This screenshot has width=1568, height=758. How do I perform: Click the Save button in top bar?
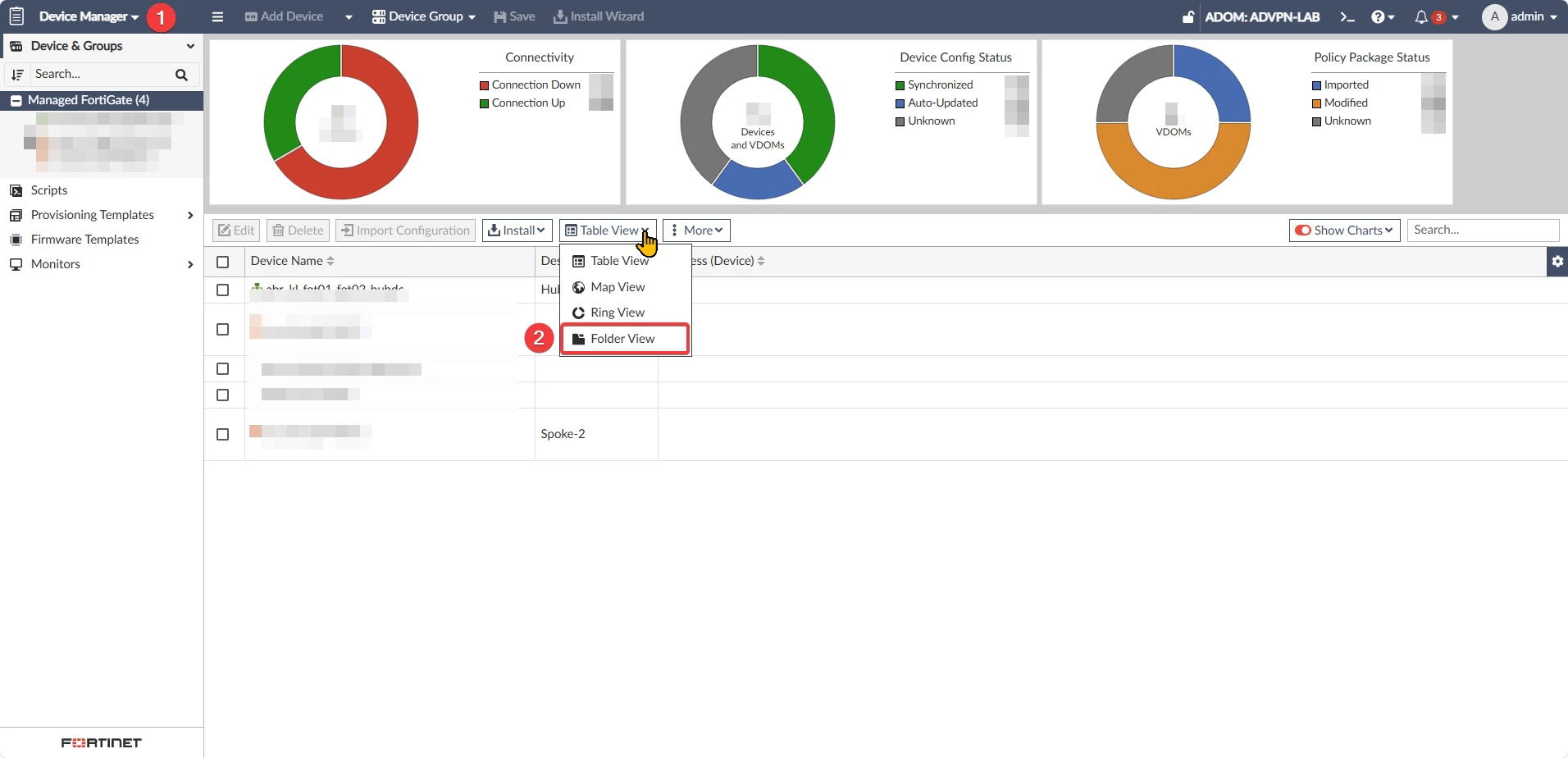point(514,16)
